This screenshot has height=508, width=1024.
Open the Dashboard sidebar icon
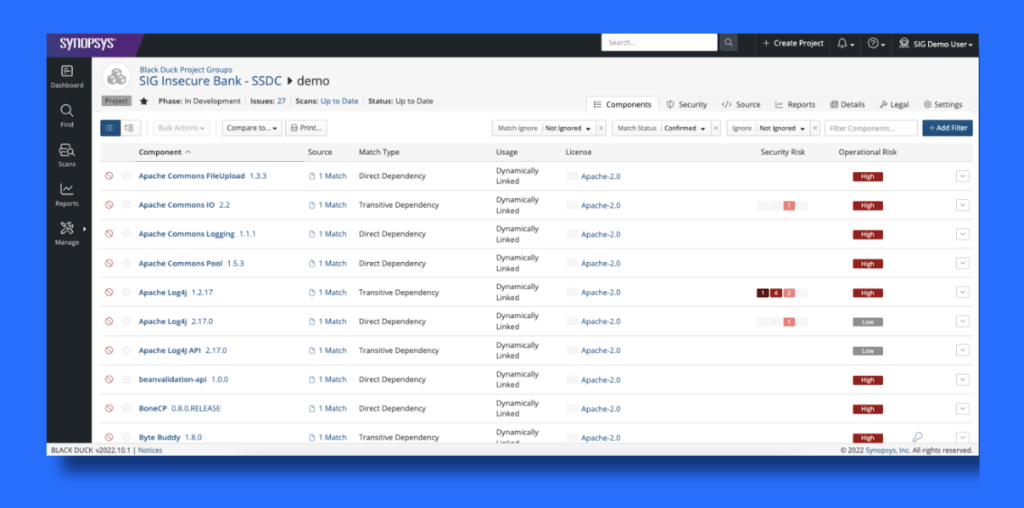click(67, 76)
